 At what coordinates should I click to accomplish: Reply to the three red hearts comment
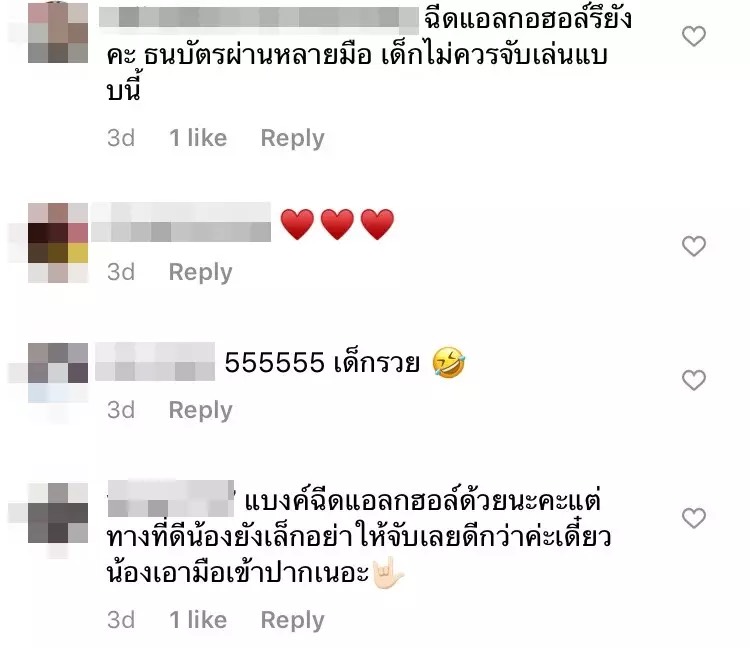coord(200,272)
